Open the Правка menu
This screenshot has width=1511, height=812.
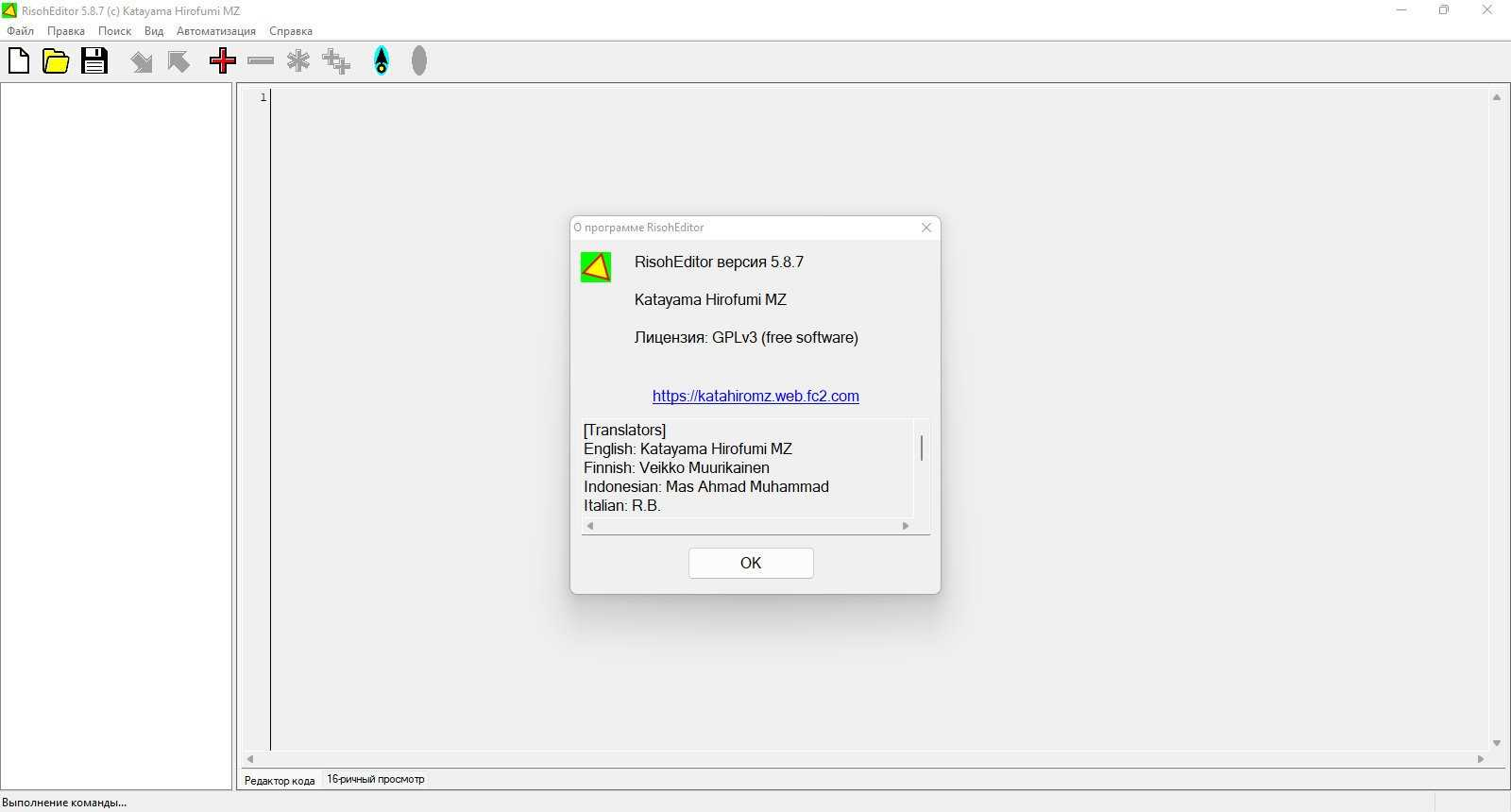(x=66, y=31)
